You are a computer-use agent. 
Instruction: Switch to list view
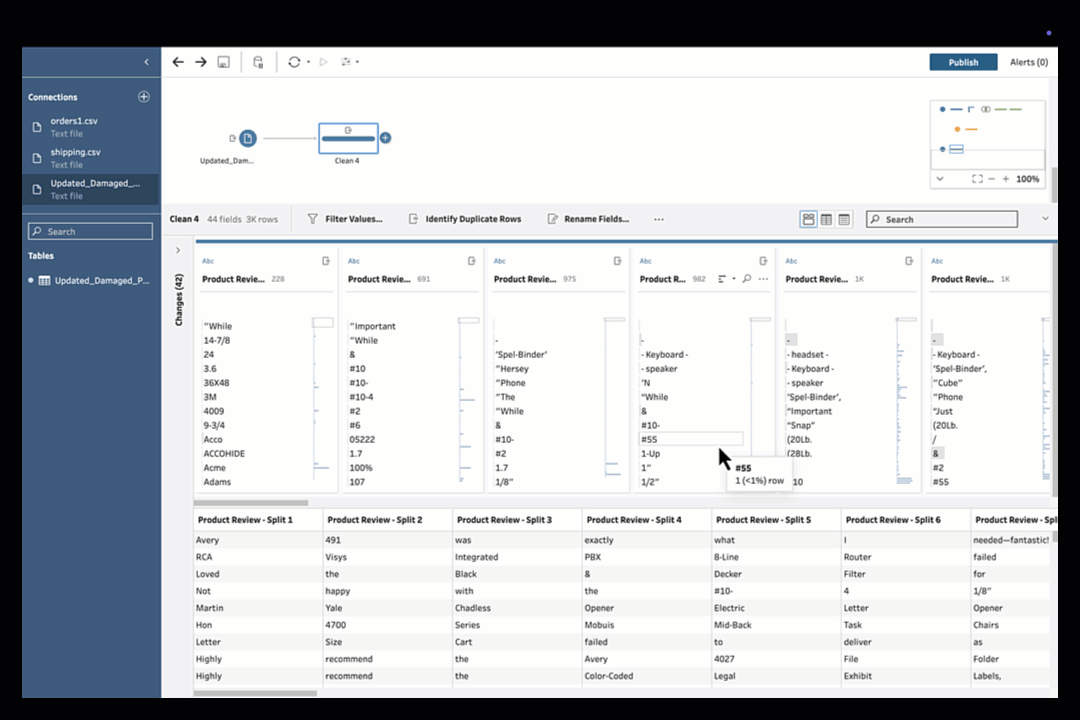844,219
